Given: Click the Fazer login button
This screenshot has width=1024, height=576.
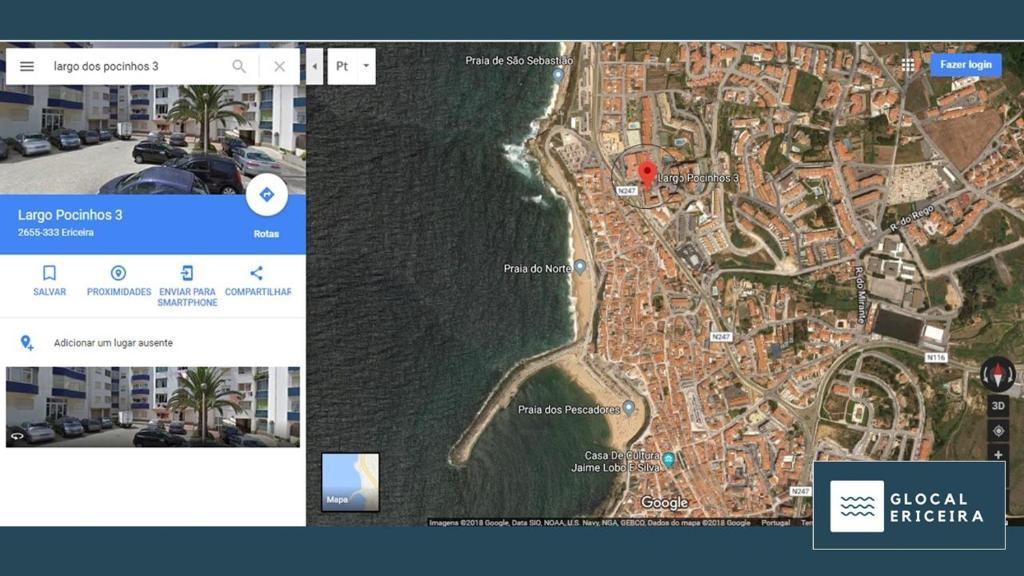Looking at the screenshot, I should [x=966, y=65].
